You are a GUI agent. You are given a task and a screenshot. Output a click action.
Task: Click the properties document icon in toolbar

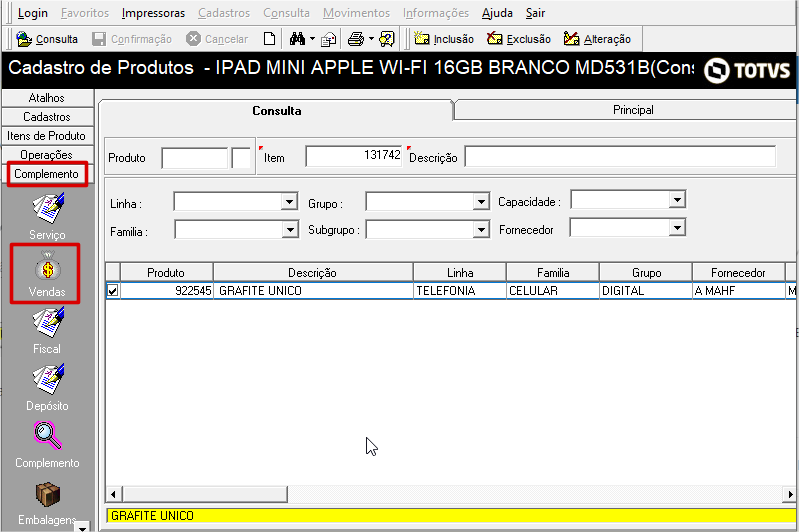click(329, 39)
